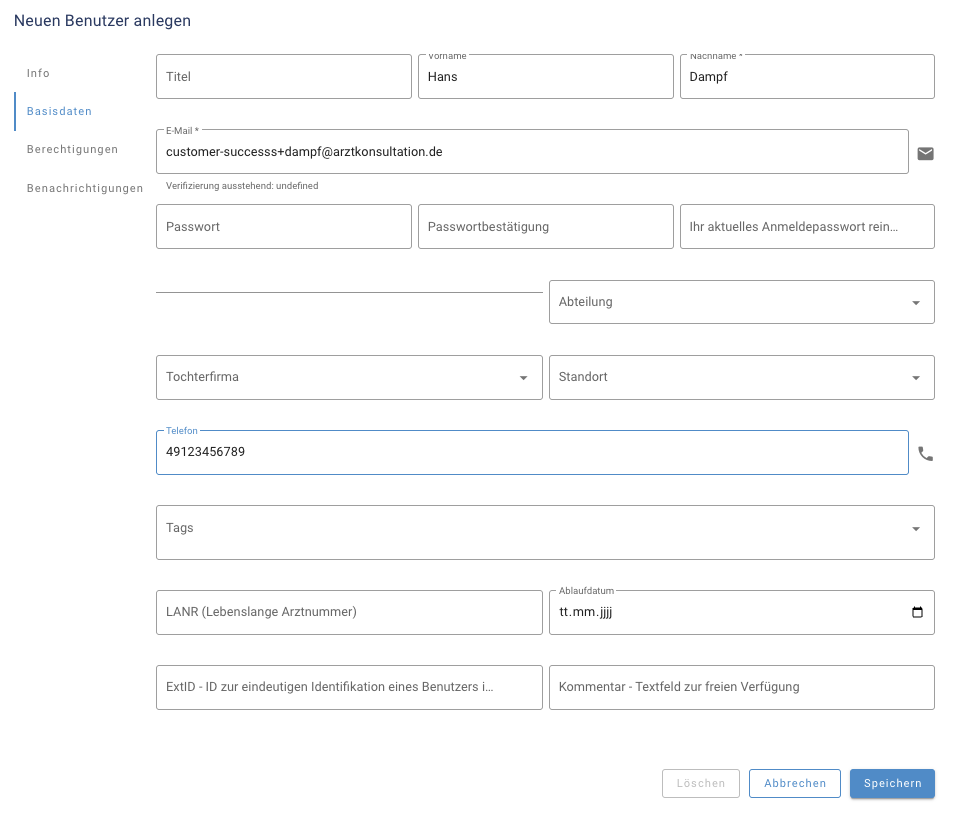Open the Berechtigungen tab

pyautogui.click(x=72, y=149)
